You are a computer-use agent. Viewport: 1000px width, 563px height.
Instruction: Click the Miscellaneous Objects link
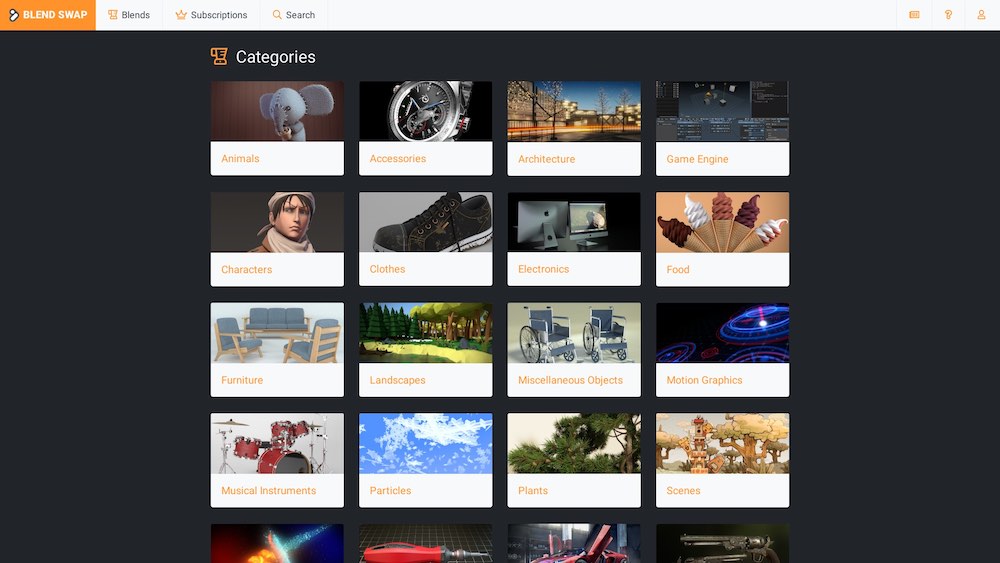[570, 380]
